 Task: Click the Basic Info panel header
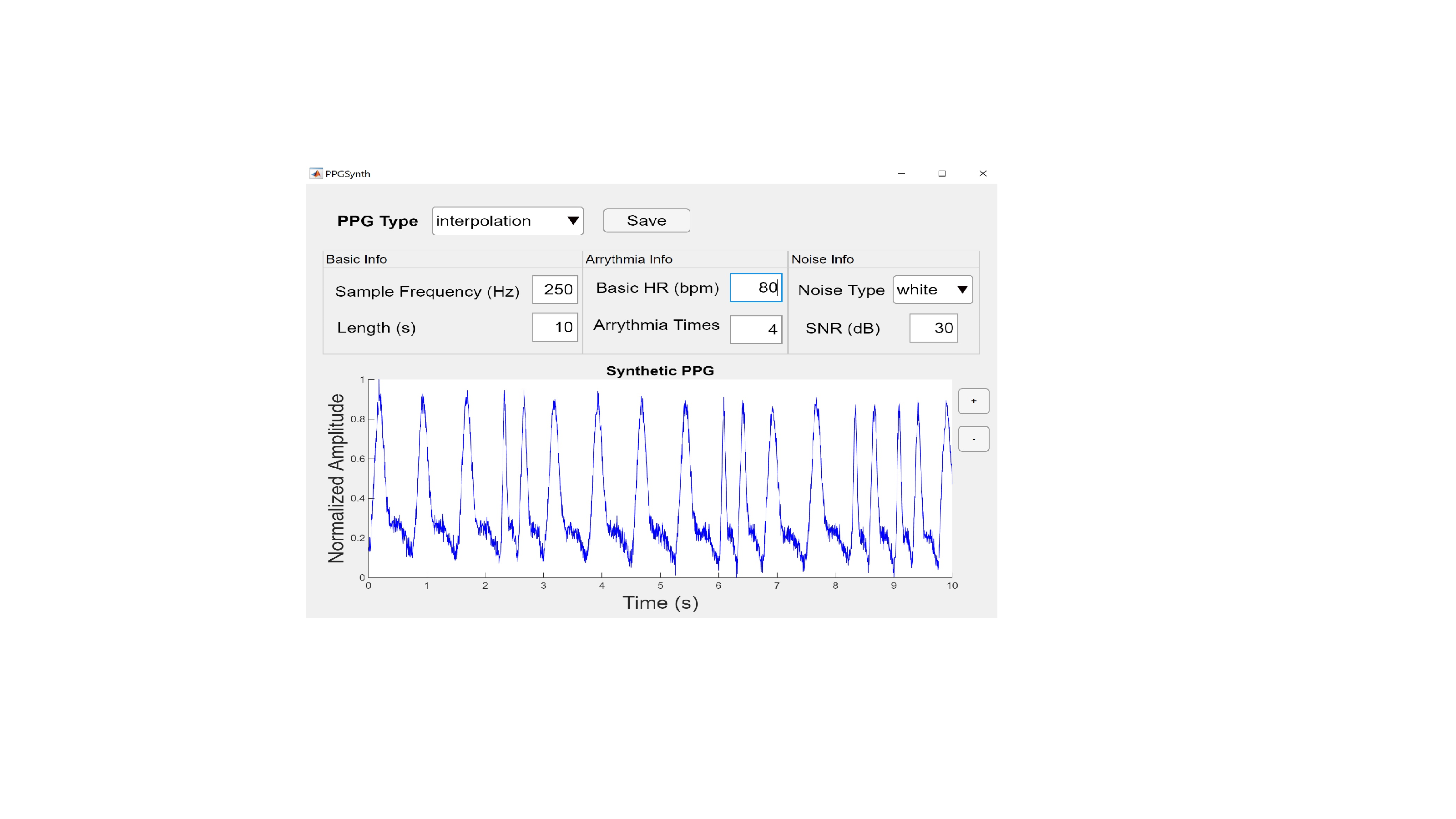click(x=356, y=259)
